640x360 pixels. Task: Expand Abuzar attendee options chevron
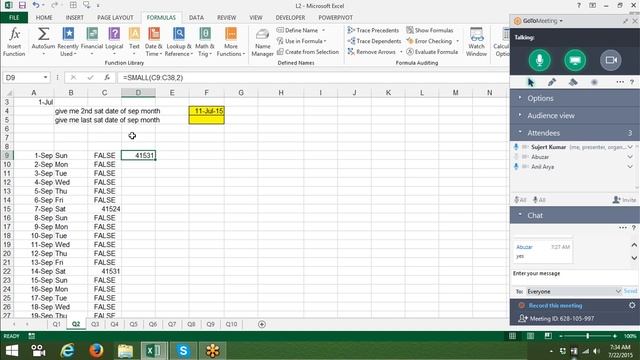(x=630, y=157)
